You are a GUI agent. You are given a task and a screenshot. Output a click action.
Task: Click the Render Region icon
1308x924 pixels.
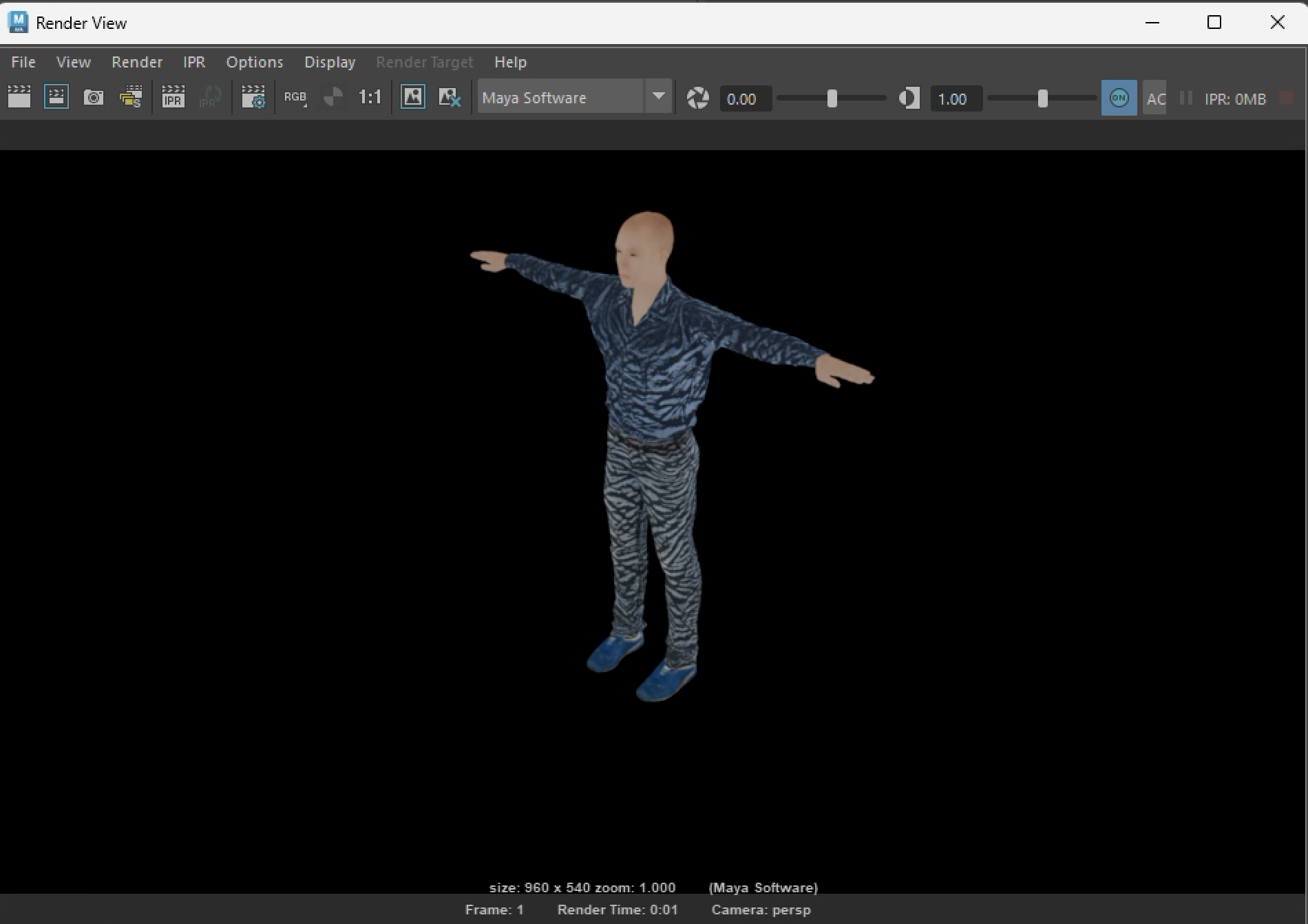point(56,98)
